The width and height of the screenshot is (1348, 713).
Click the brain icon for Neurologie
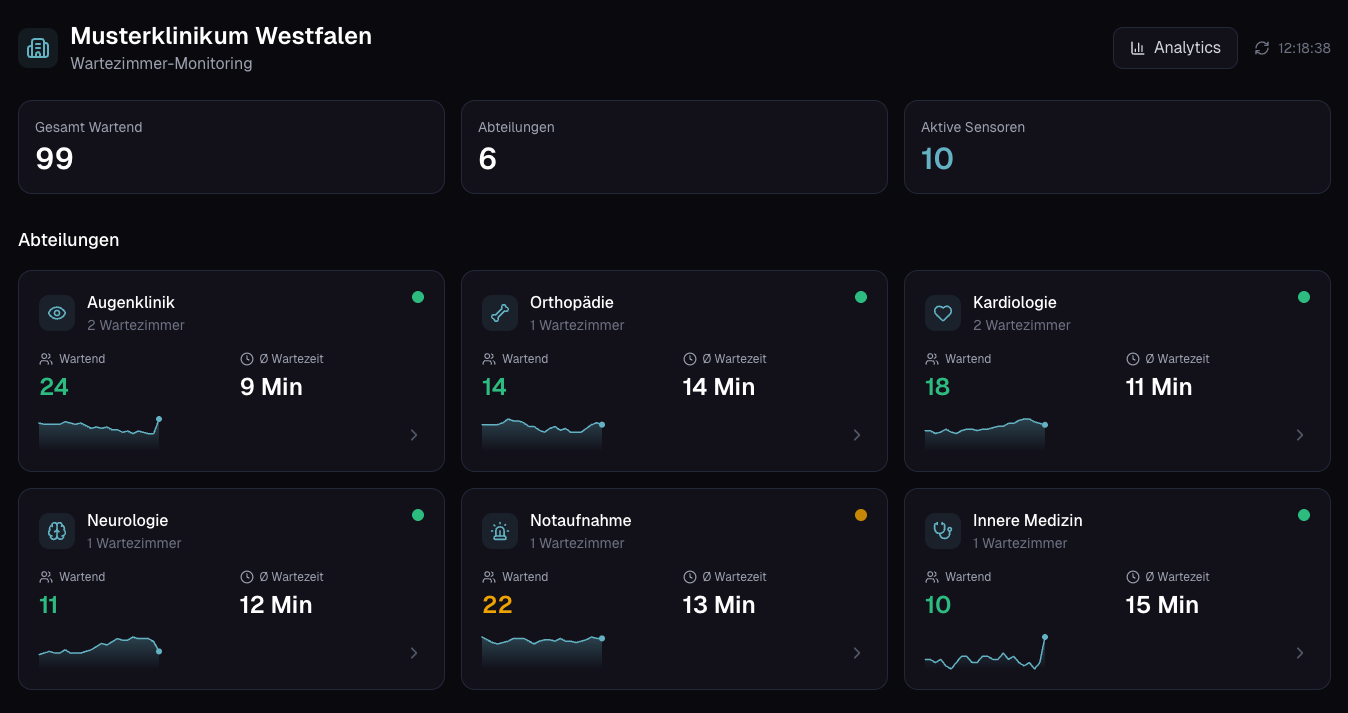pos(57,530)
